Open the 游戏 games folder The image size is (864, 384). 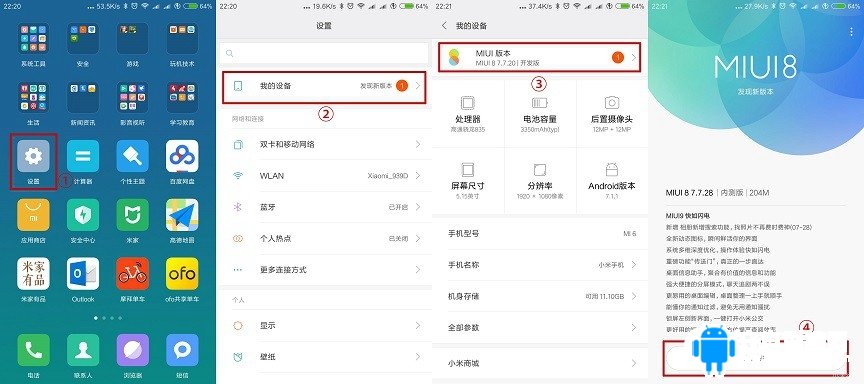pos(132,39)
